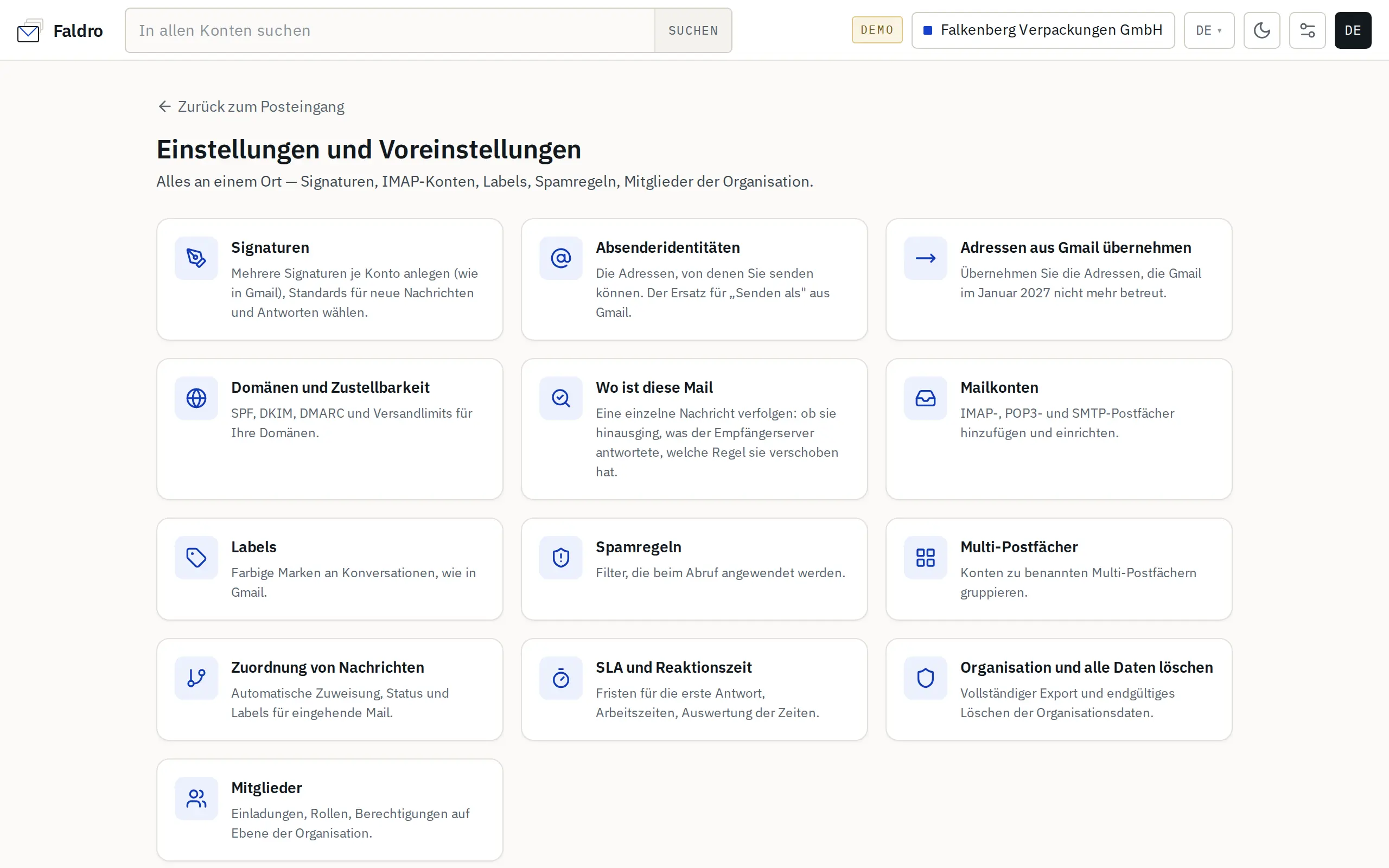The height and width of the screenshot is (868, 1389).
Task: Open the DE language dropdown
Action: (x=1209, y=30)
